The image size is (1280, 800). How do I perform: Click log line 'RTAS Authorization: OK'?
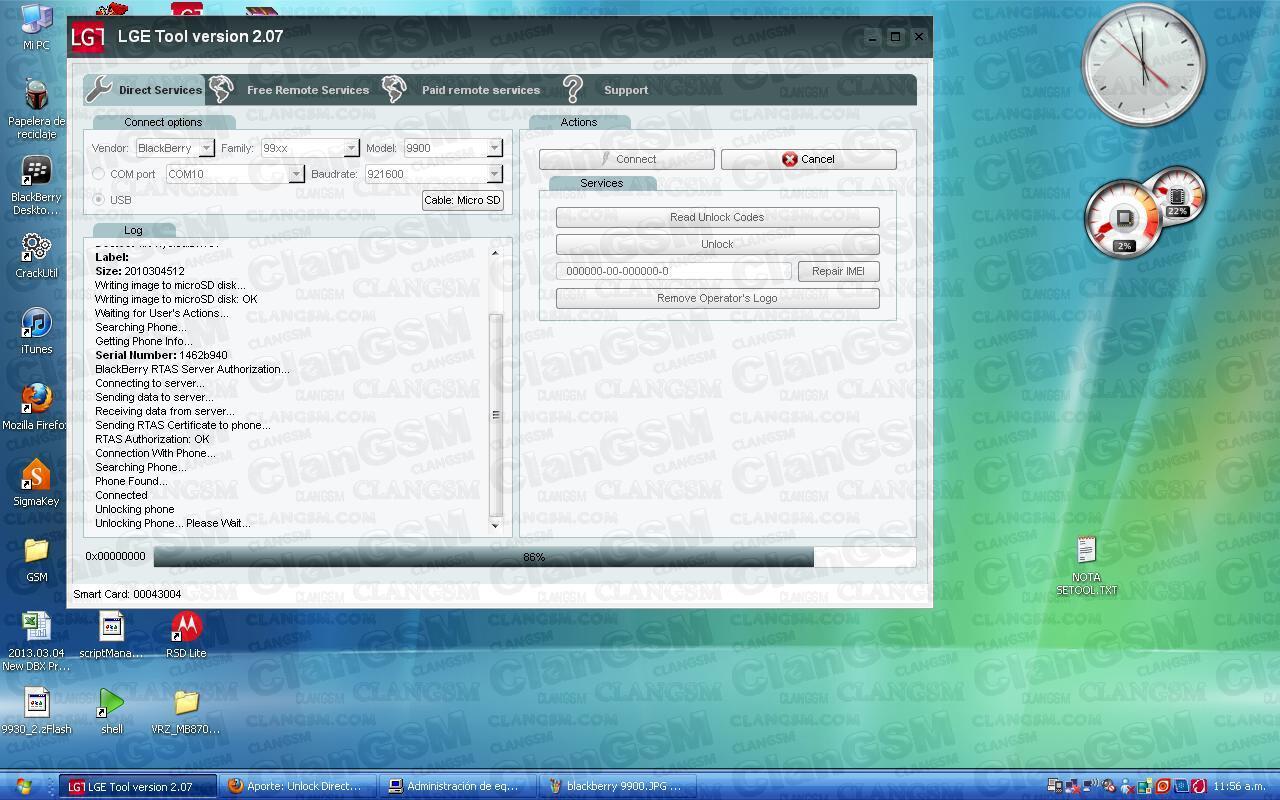(152, 439)
